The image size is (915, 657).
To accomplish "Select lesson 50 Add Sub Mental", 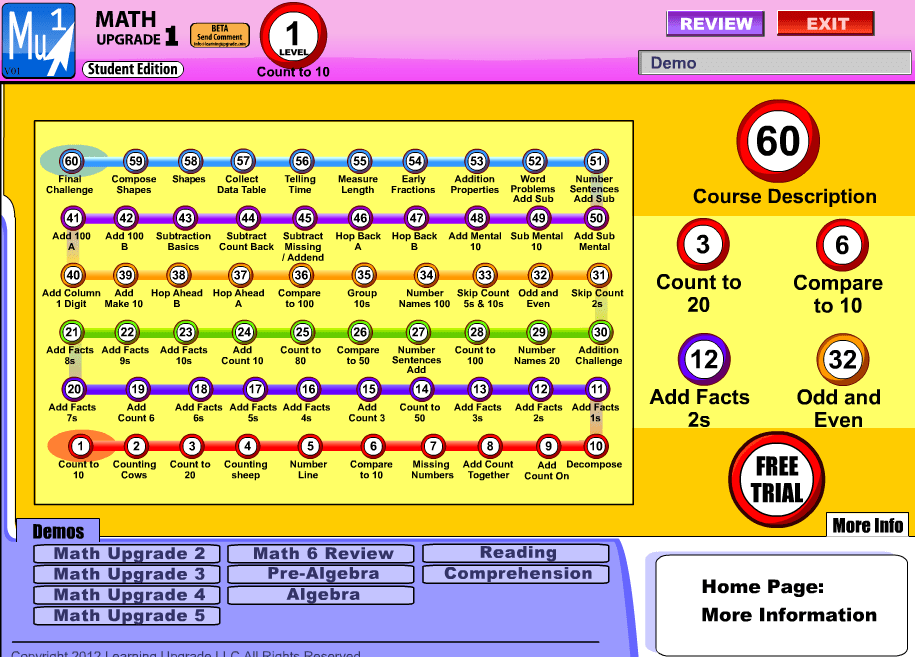I will click(x=596, y=218).
